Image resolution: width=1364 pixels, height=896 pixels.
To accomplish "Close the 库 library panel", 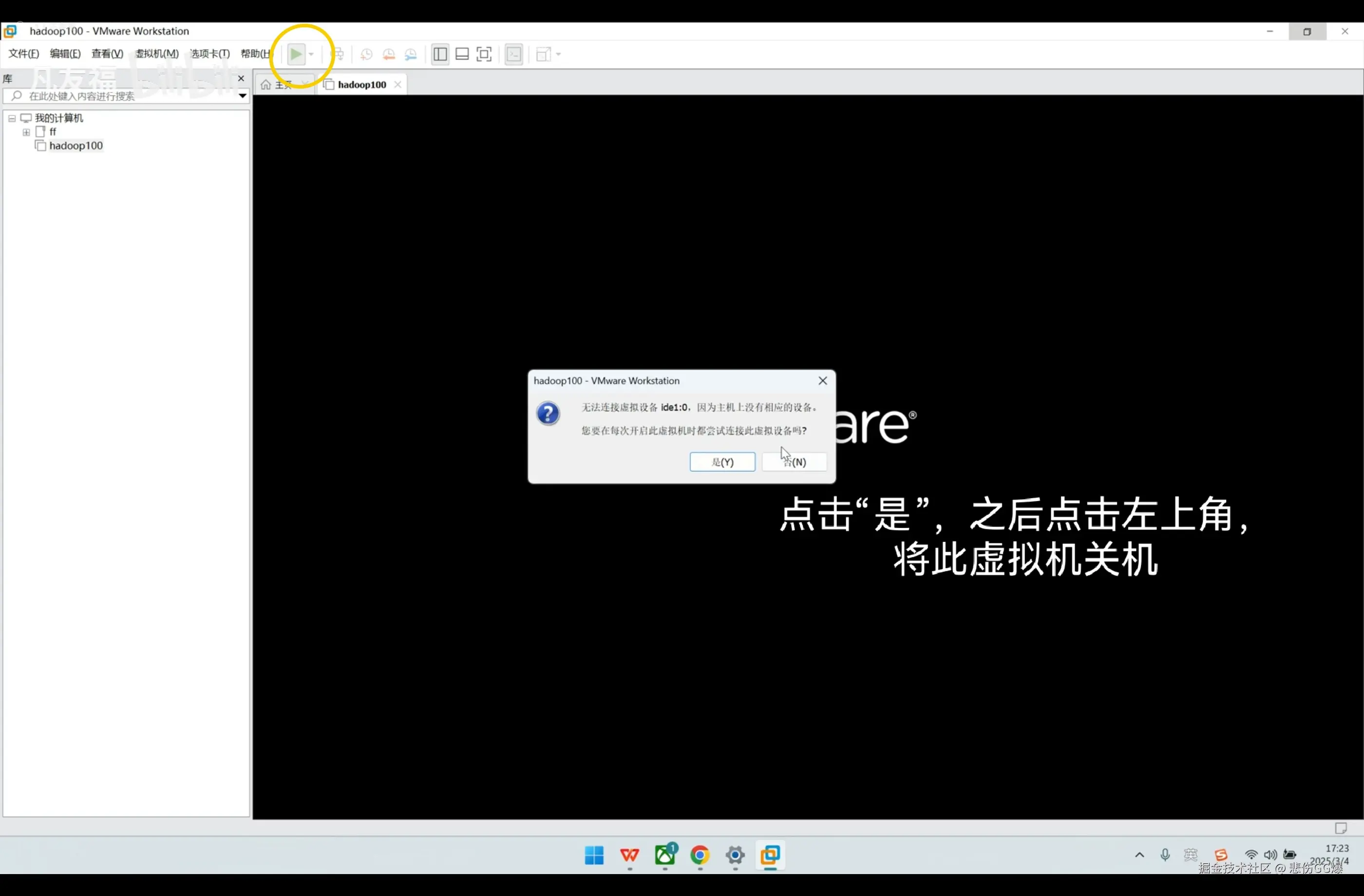I will coord(241,78).
